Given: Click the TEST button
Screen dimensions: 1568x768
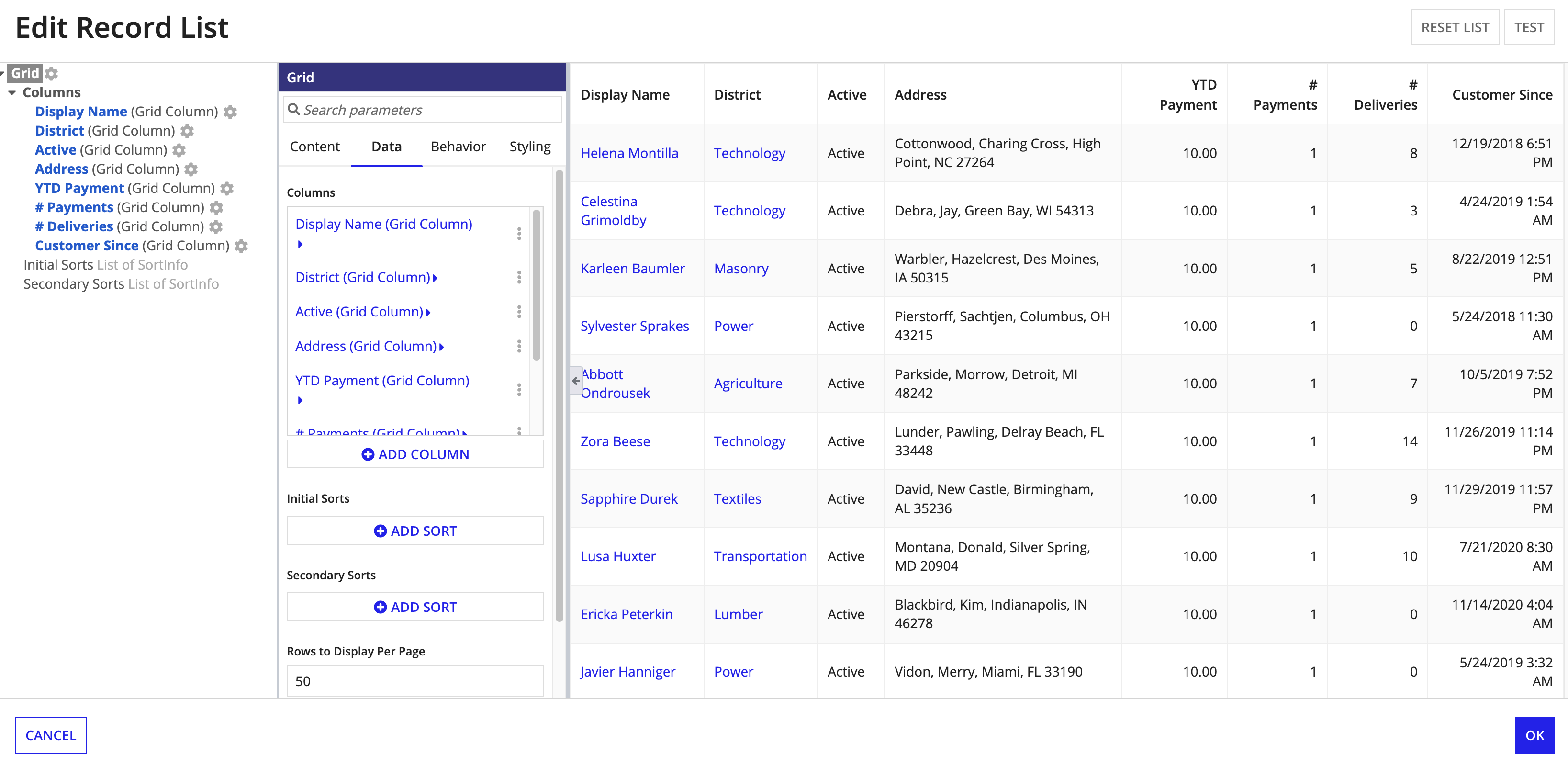Looking at the screenshot, I should tap(1529, 27).
